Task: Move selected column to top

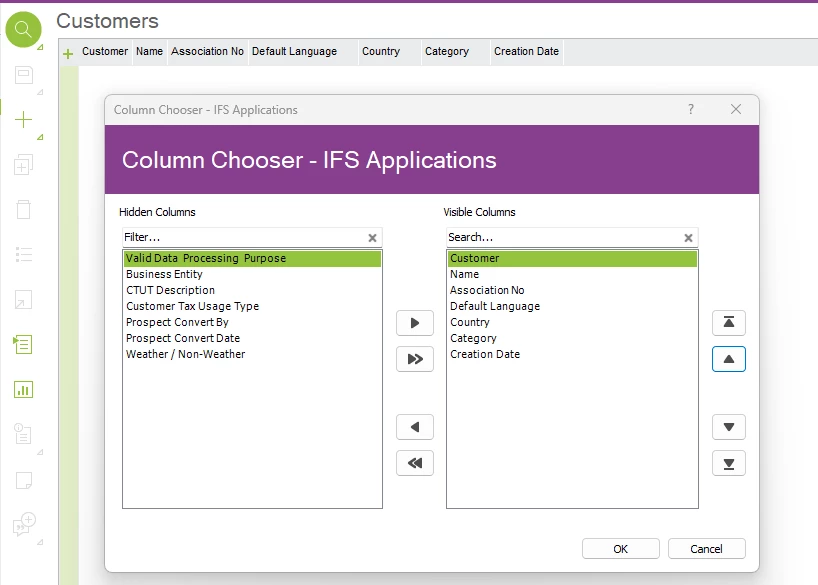Action: coord(728,323)
